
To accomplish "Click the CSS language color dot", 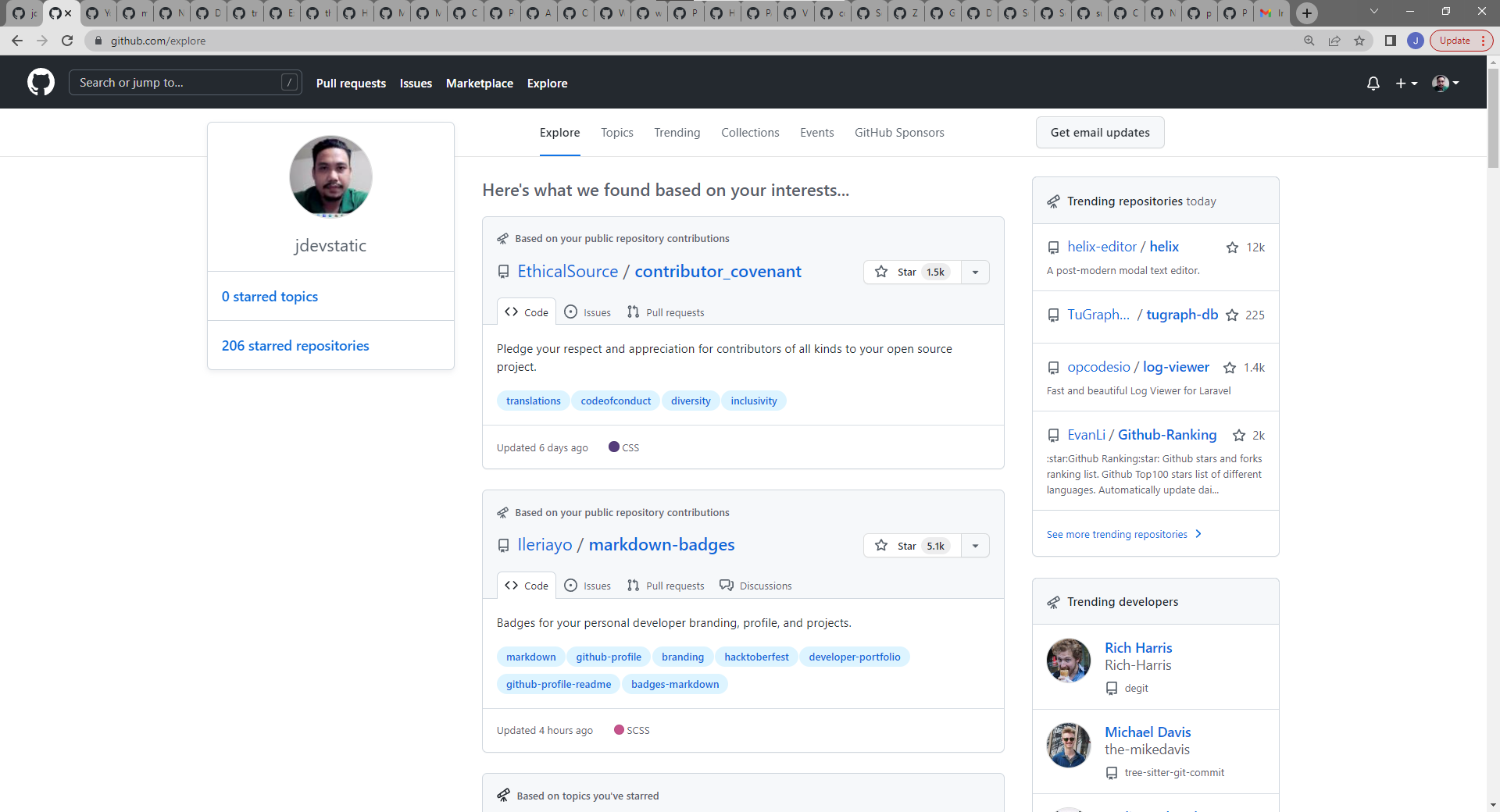I will [x=613, y=447].
